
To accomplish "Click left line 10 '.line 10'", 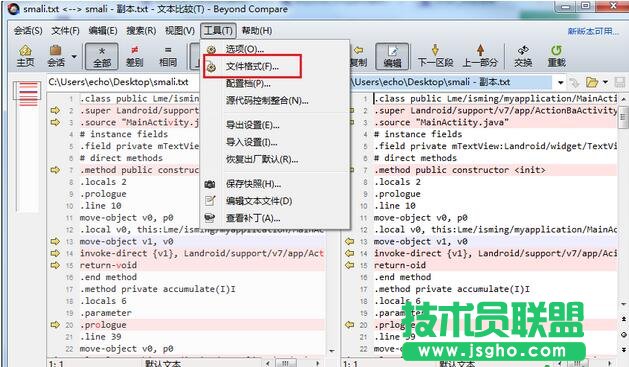I will [100, 206].
